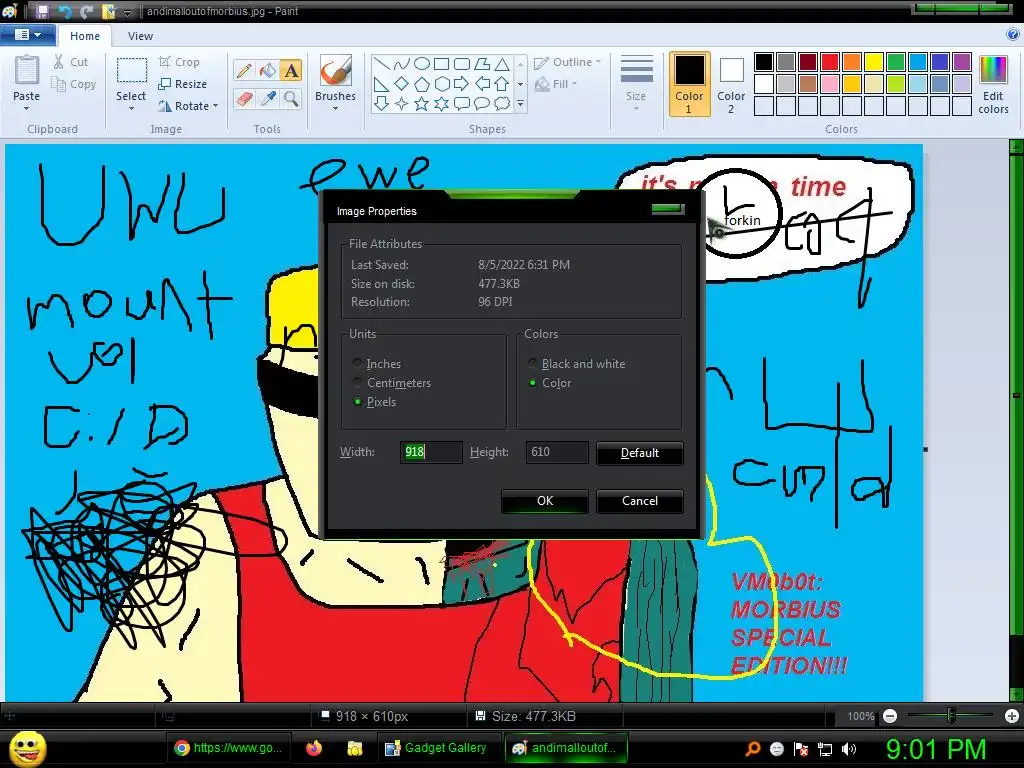Expand the Outline dropdown
The height and width of the screenshot is (768, 1024).
(598, 62)
